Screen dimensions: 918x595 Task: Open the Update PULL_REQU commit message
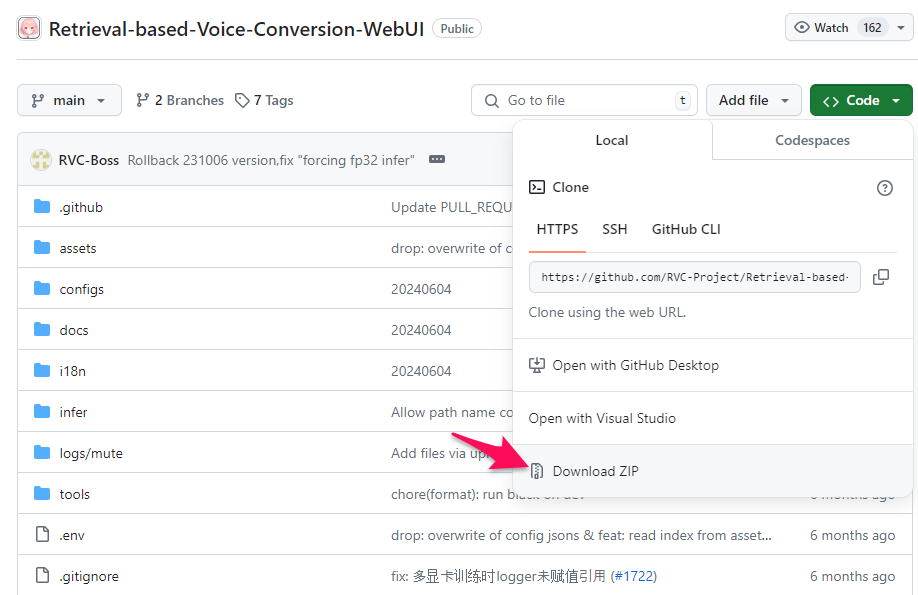pos(451,207)
